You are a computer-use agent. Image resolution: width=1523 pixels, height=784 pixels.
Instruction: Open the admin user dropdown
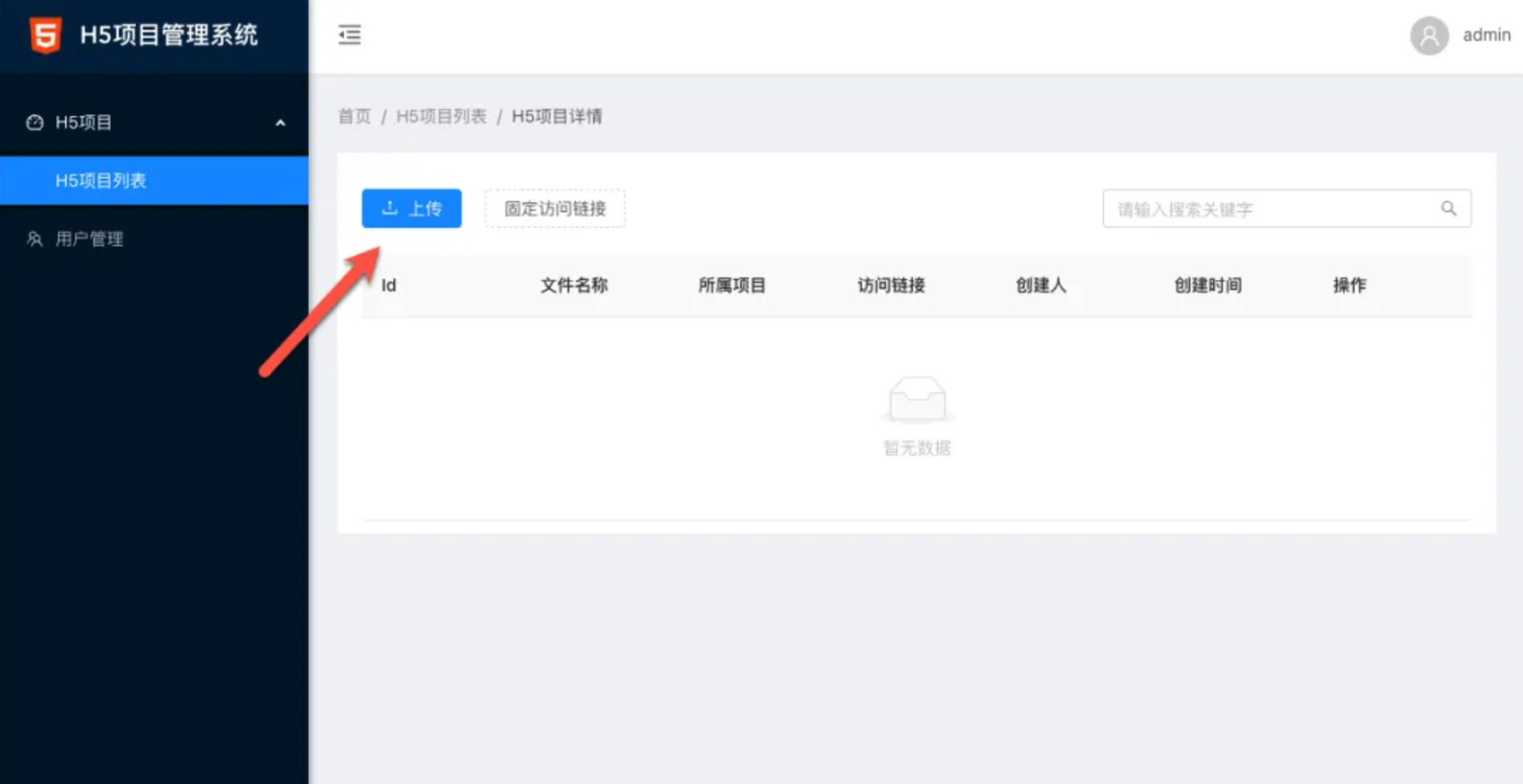(1485, 35)
